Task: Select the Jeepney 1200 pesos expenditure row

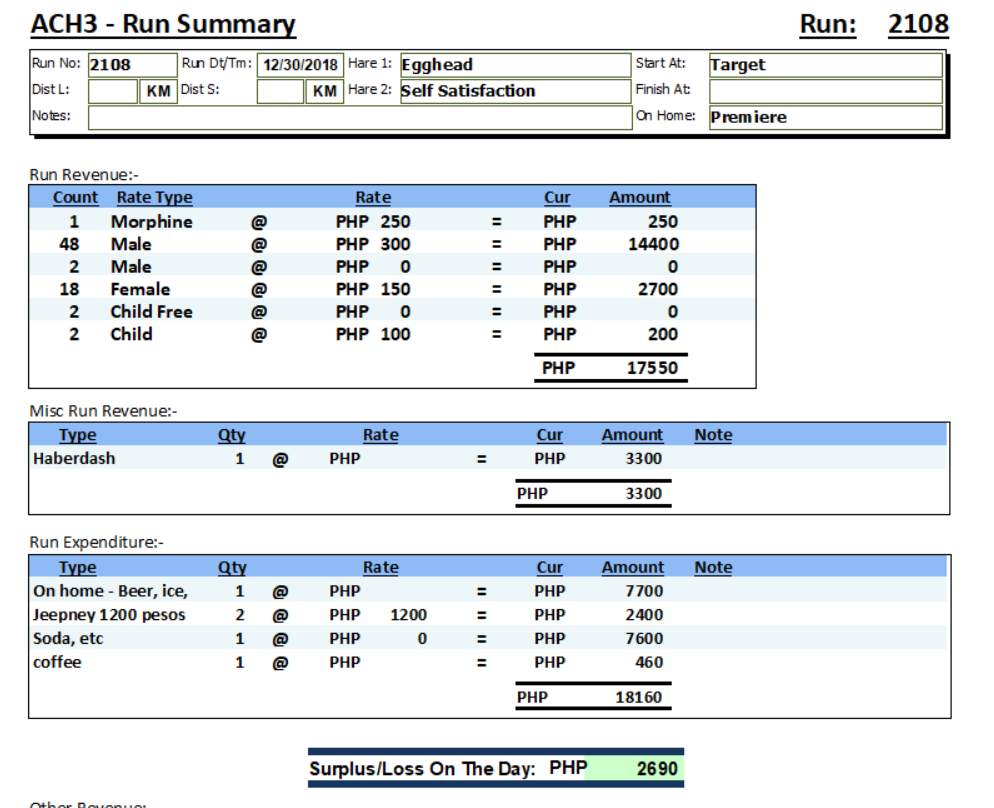Action: (109, 615)
